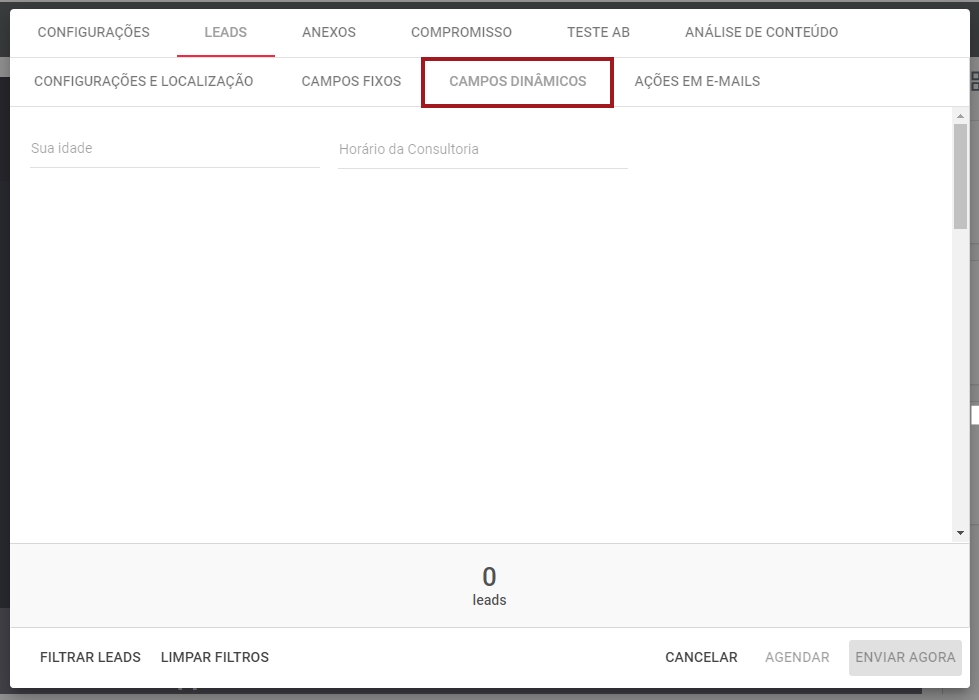979x700 pixels.
Task: Show the Análise de Conteúdo tab
Action: coord(761,32)
